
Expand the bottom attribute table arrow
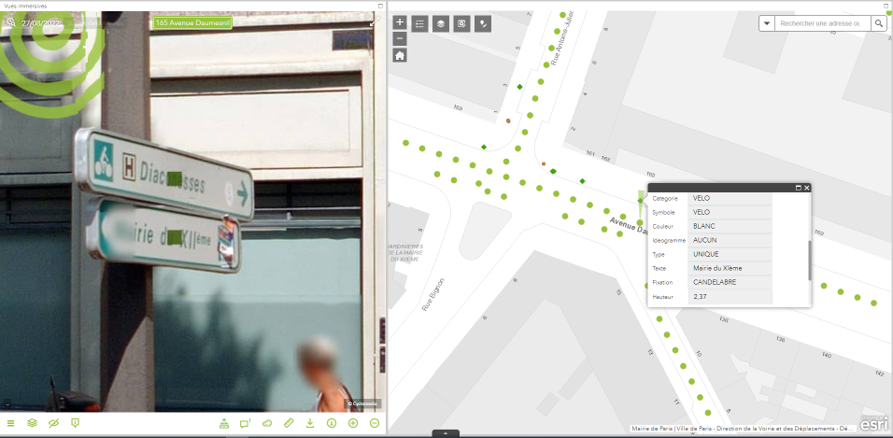pyautogui.click(x=446, y=433)
